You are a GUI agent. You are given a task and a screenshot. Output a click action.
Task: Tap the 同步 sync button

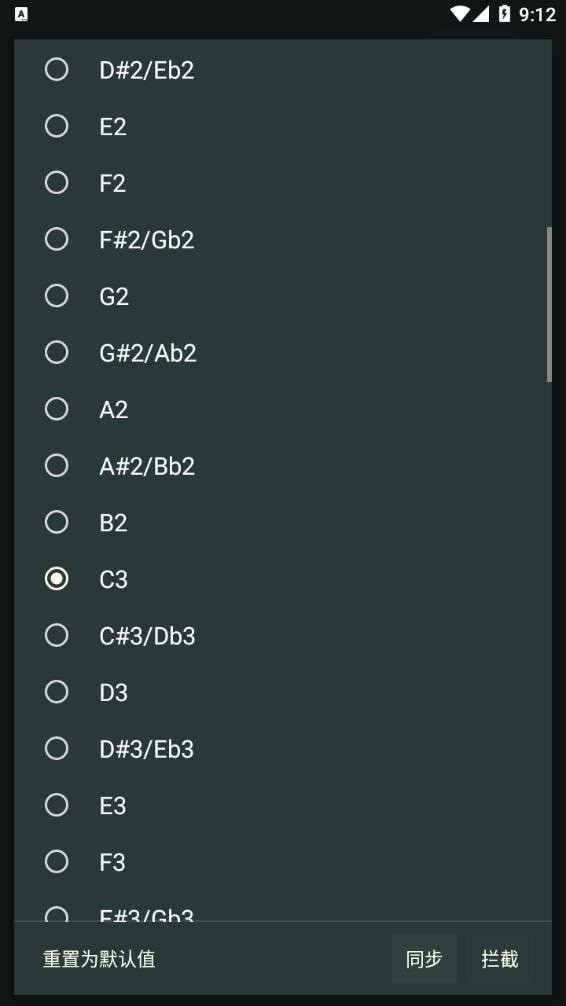[x=424, y=959]
